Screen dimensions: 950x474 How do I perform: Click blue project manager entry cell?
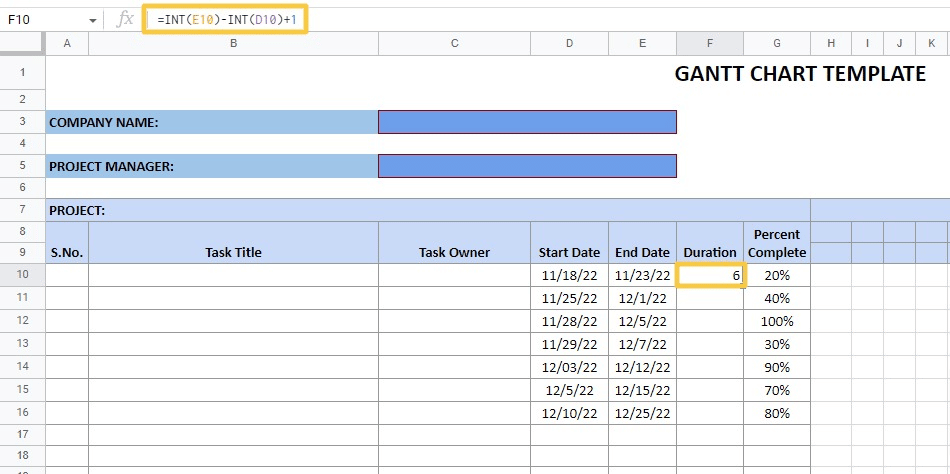point(527,166)
